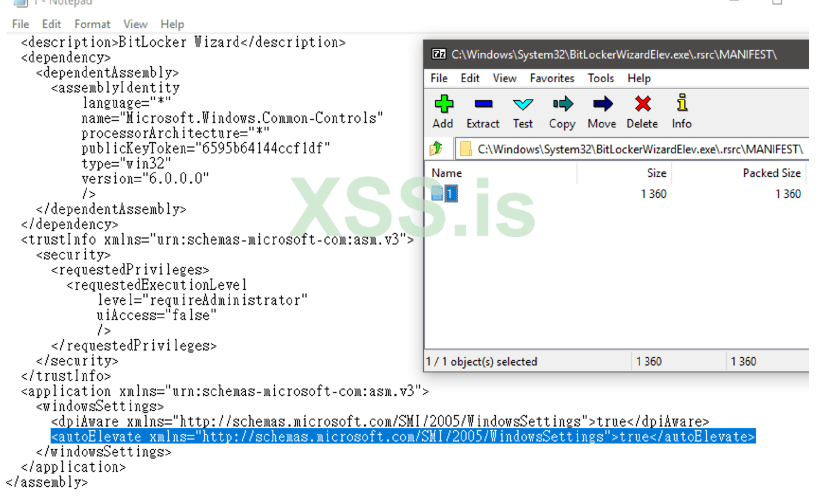Screen dimensions: 824x503
Task: Select file icon of resource 1
Action: point(437,193)
